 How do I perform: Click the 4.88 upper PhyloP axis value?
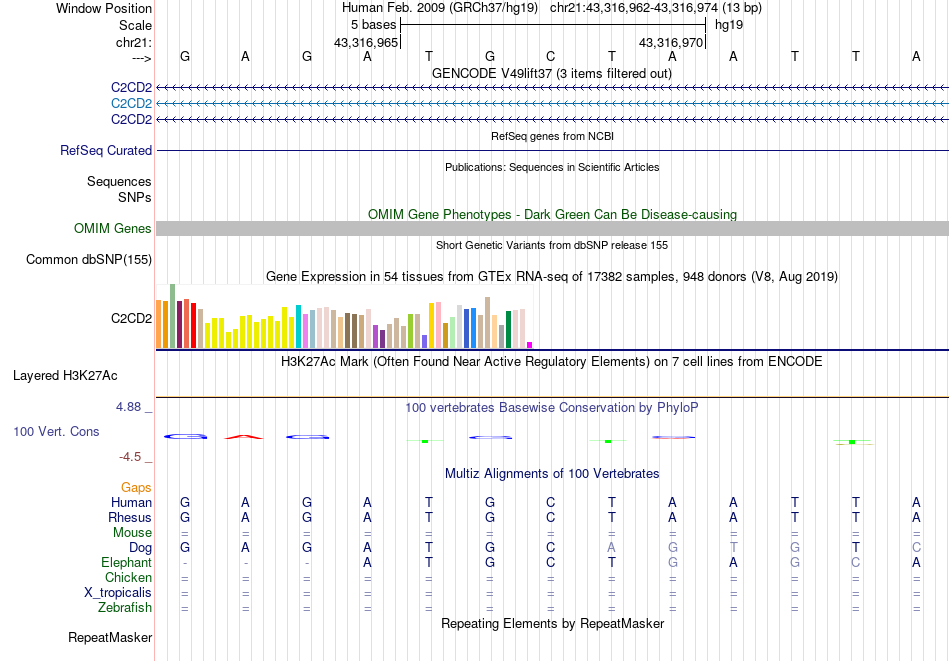128,407
